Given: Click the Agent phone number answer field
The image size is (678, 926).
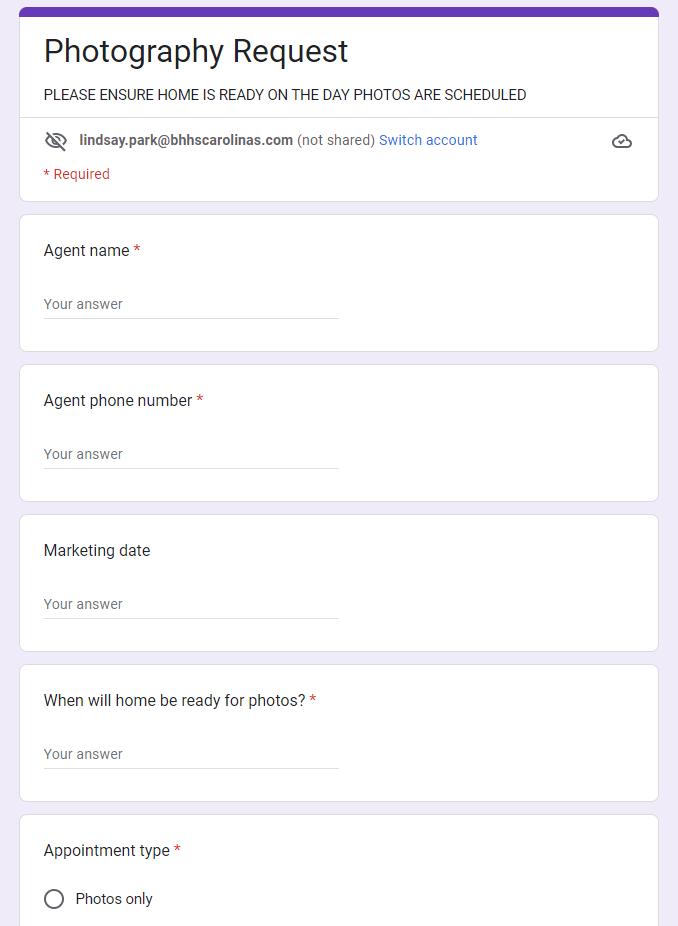Looking at the screenshot, I should [191, 454].
